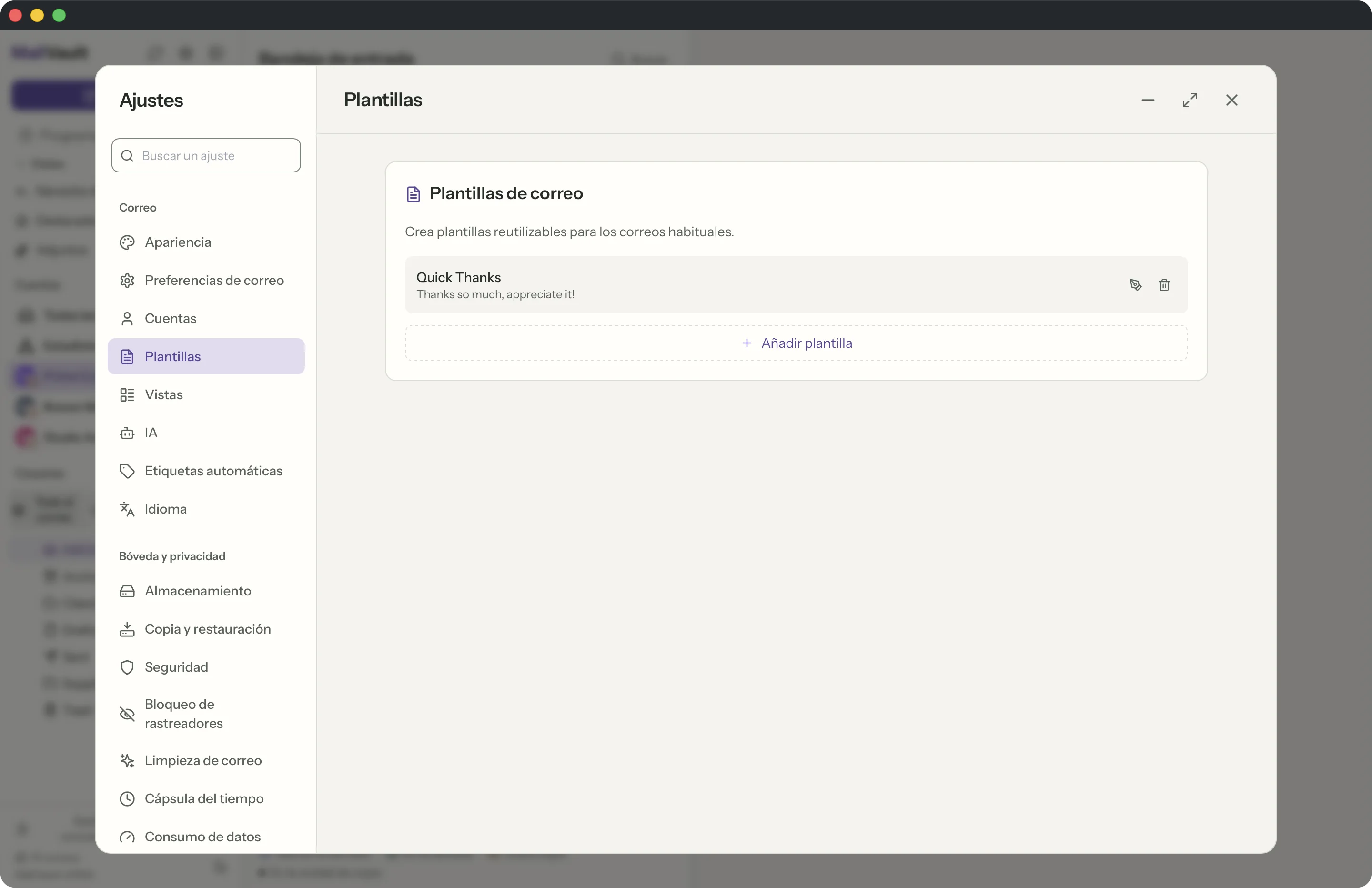Close the Ajustes dialog
The height and width of the screenshot is (888, 1372).
pos(1232,101)
